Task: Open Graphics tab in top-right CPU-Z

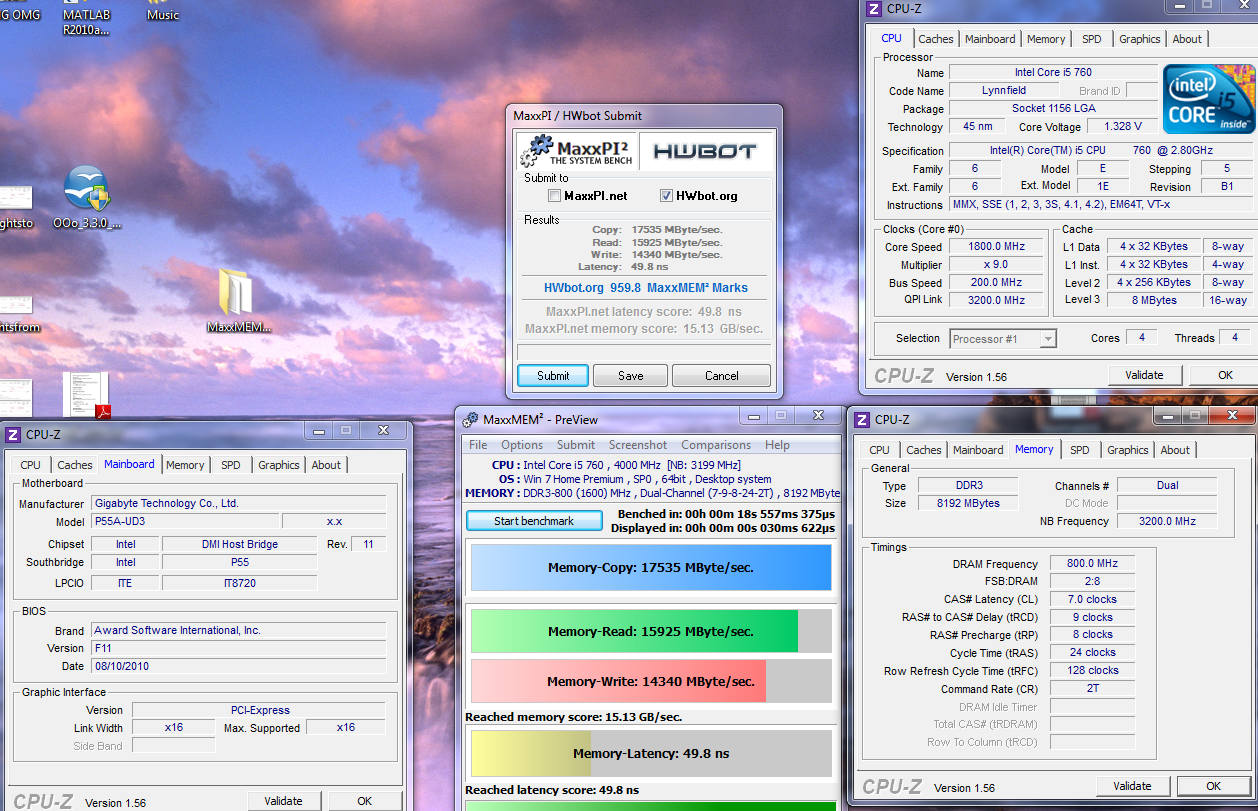Action: (x=1140, y=39)
